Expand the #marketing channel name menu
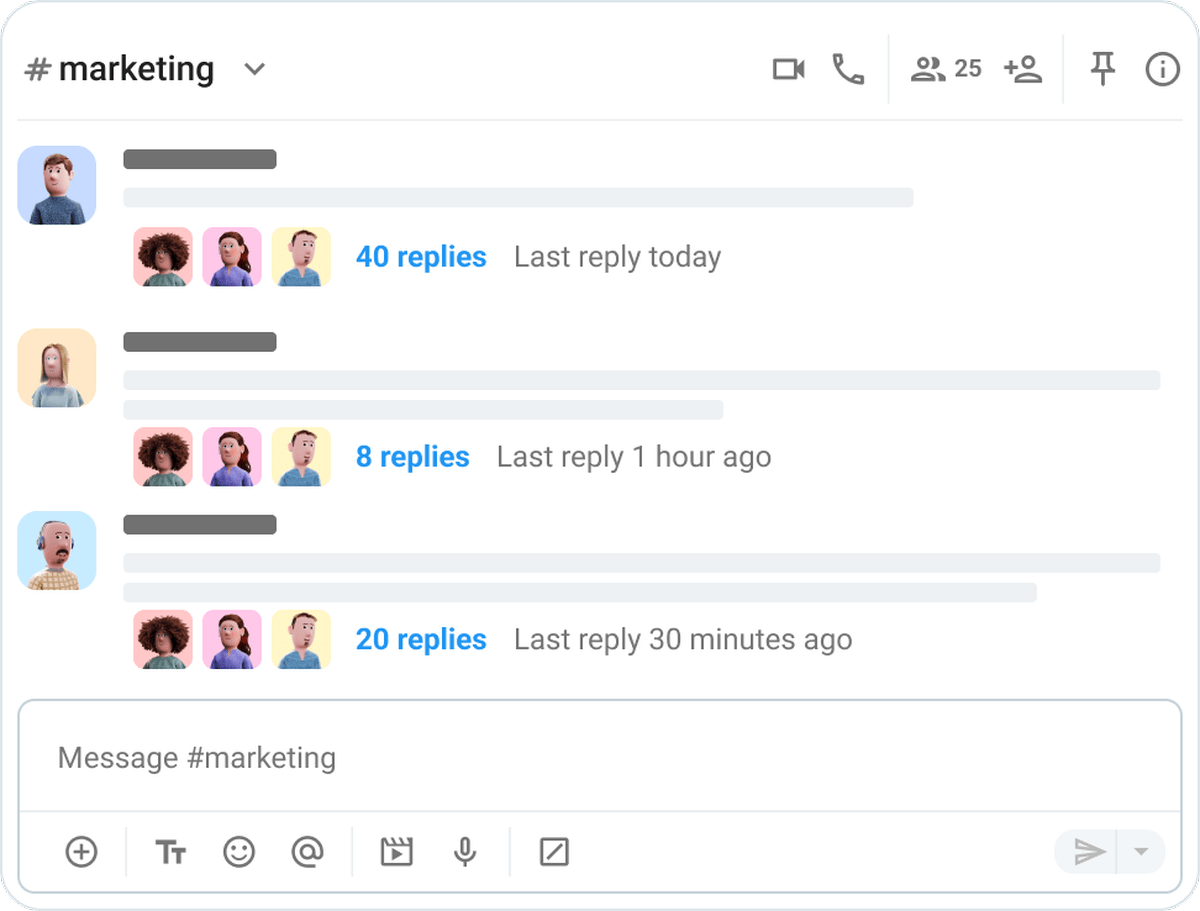 tap(255, 69)
